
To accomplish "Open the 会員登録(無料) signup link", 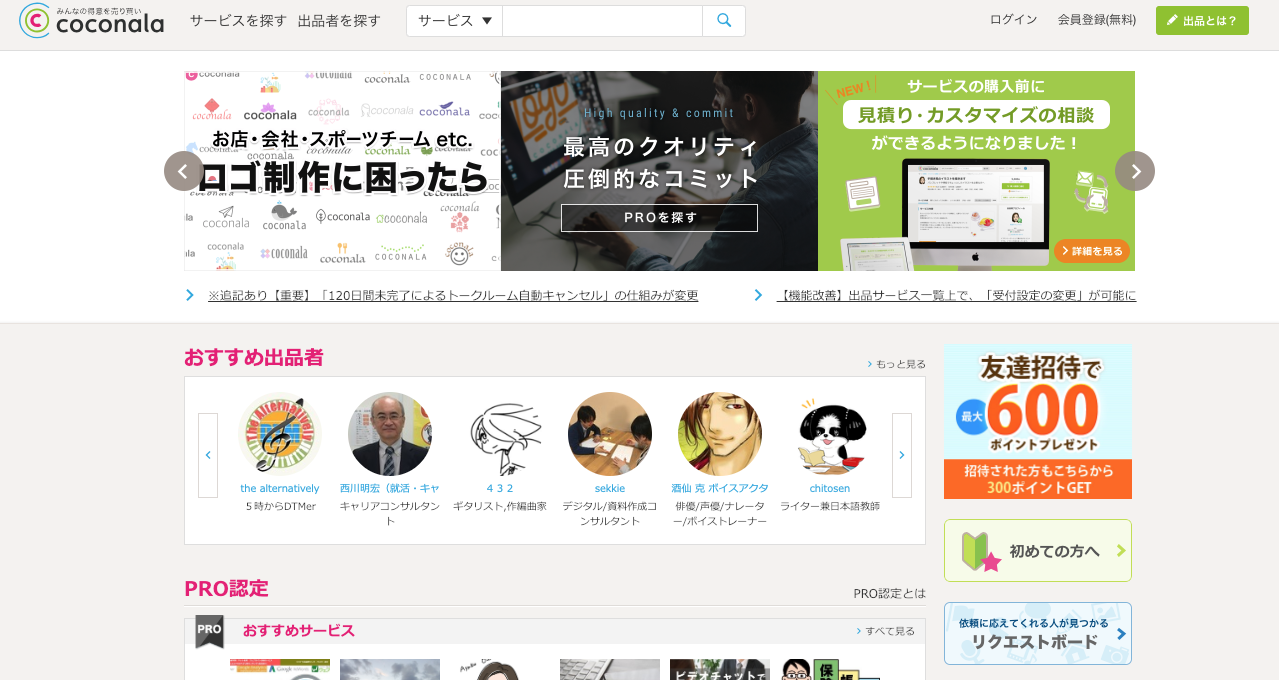I will (1097, 20).
